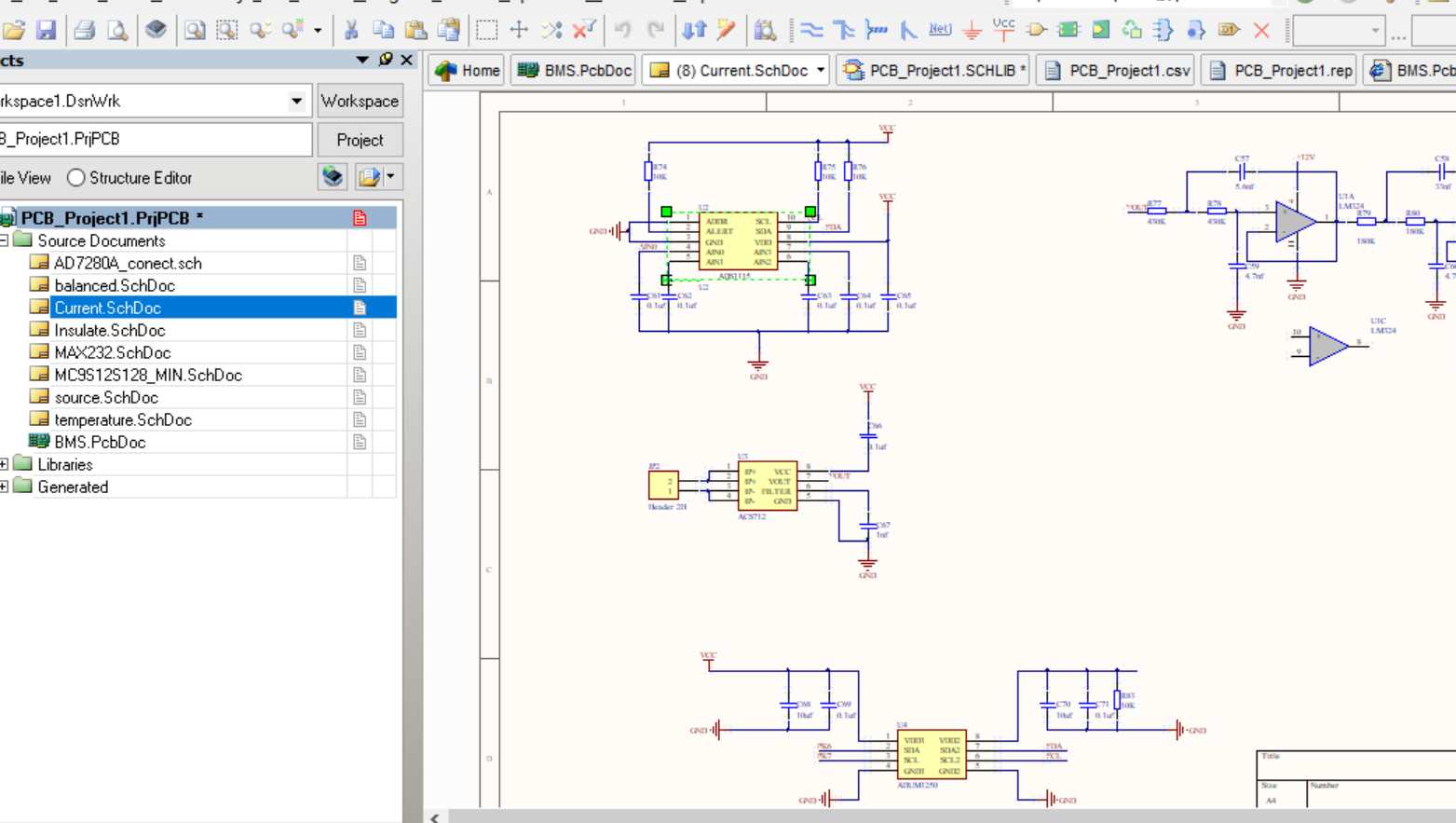Click the Workspace button

[x=360, y=101]
